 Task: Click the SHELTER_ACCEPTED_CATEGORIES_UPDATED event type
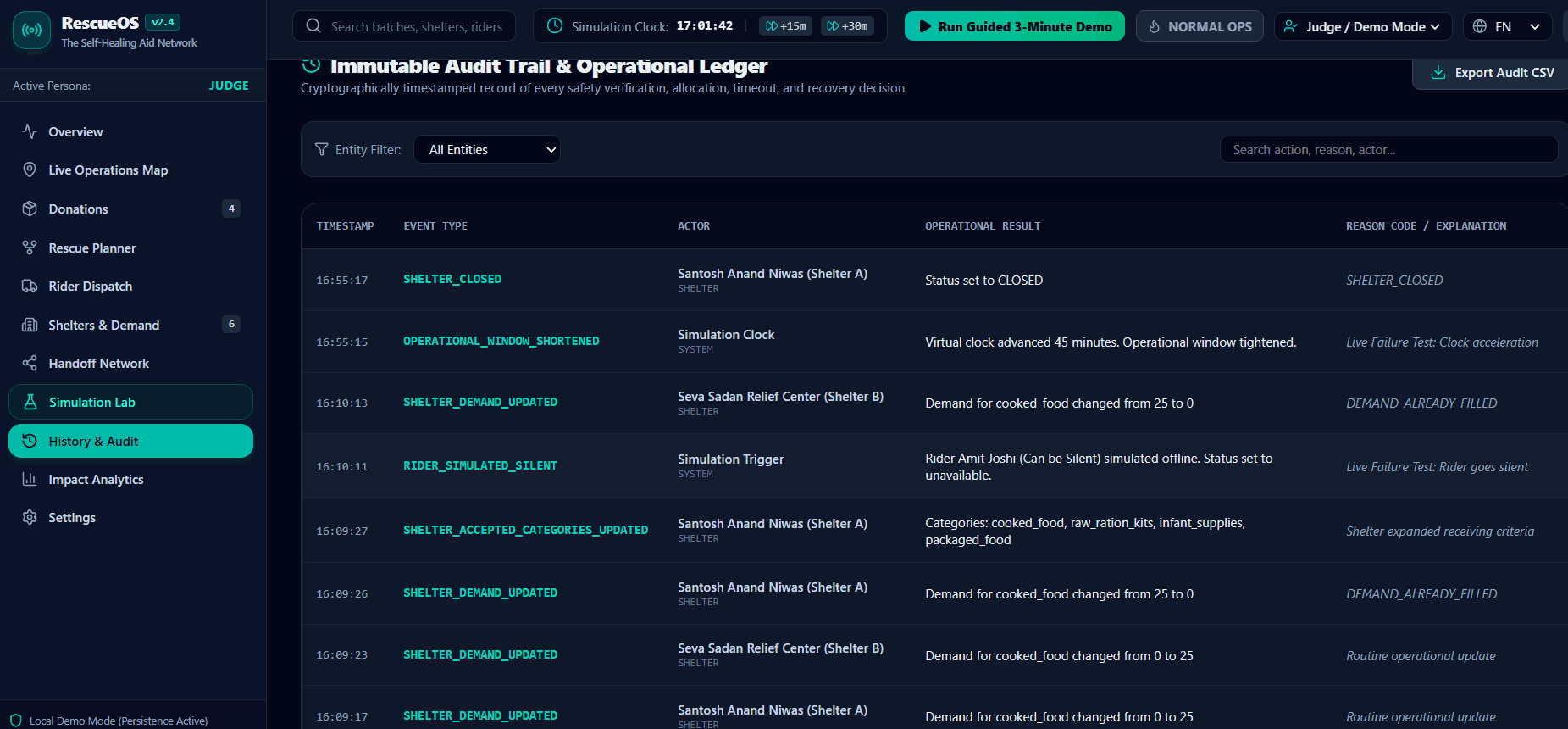click(526, 530)
